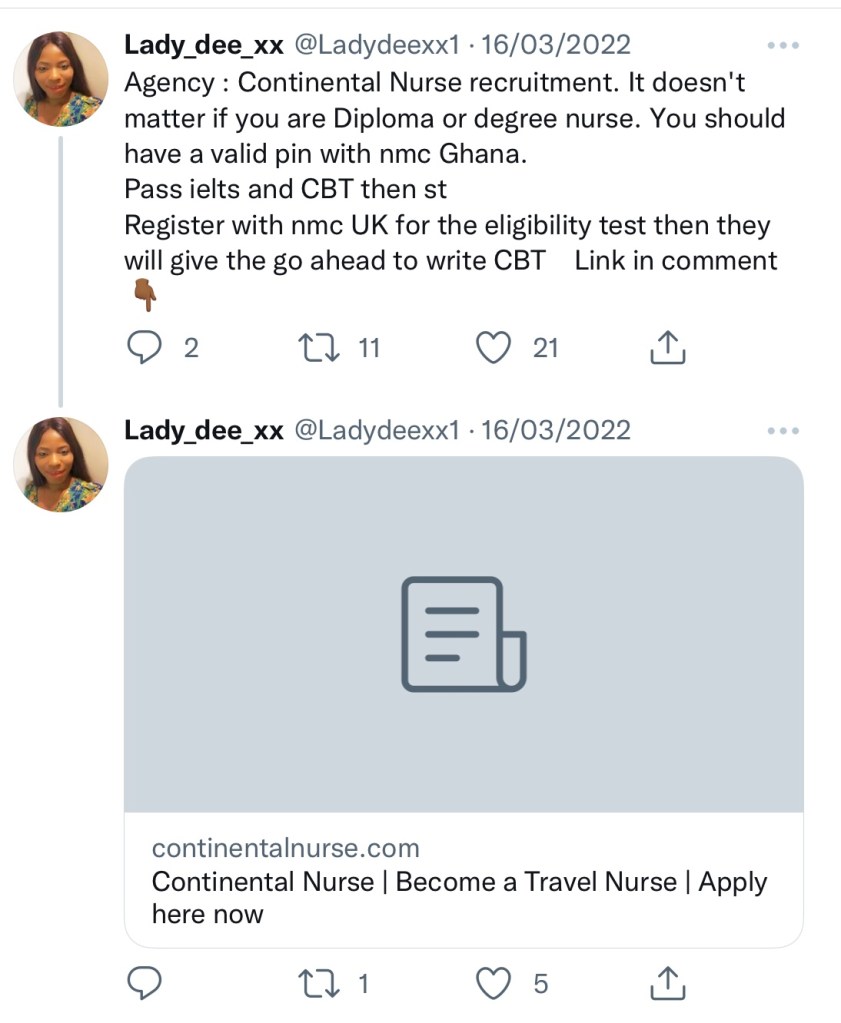Screen dimensions: 841x1023
Task: Open the first tweet text about nurse recruitment
Action: (450, 170)
